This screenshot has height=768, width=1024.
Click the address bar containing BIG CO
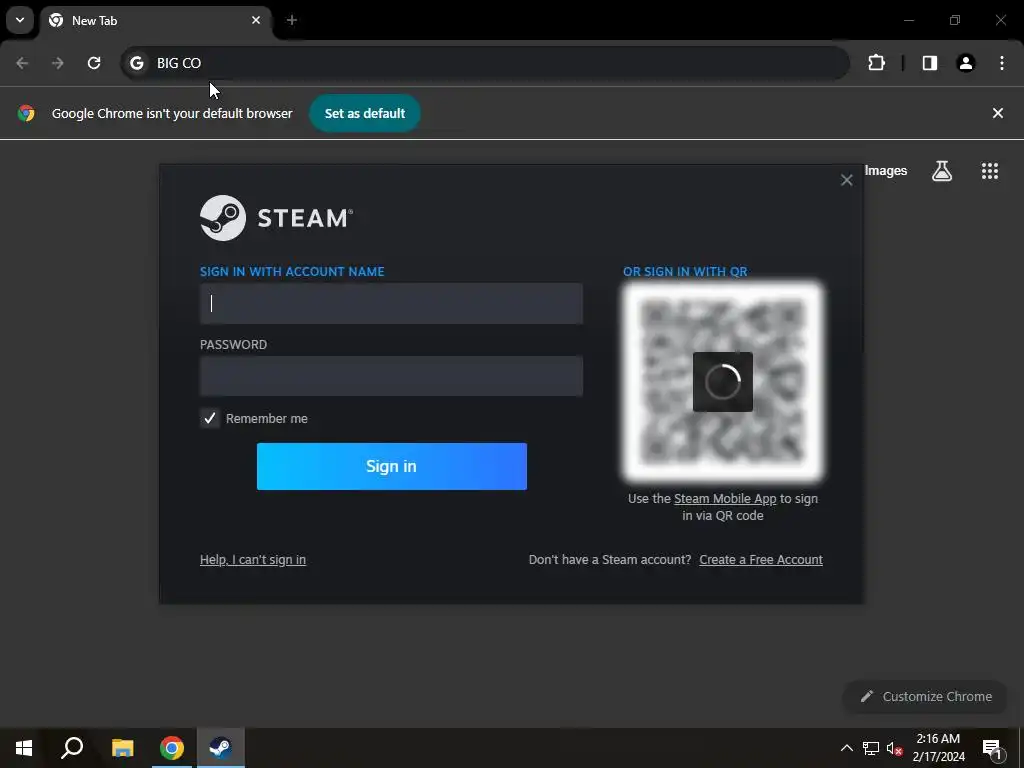[485, 63]
